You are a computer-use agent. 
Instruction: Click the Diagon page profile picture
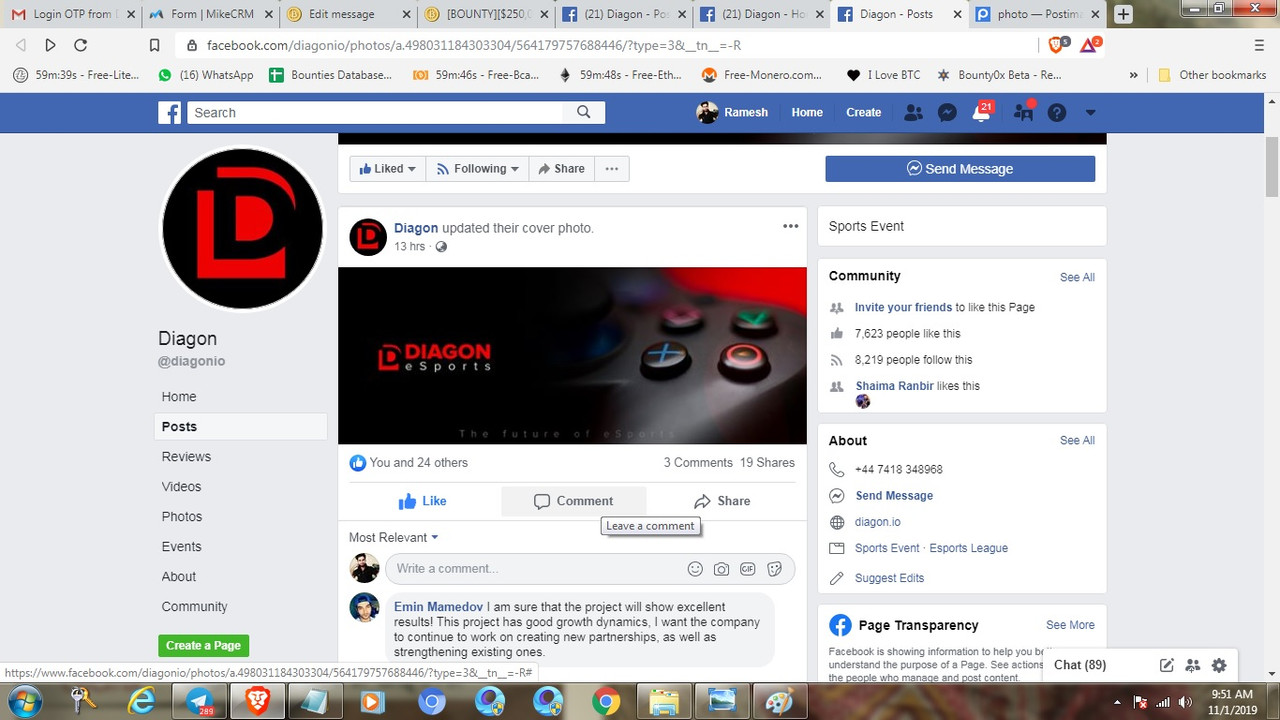tap(242, 229)
